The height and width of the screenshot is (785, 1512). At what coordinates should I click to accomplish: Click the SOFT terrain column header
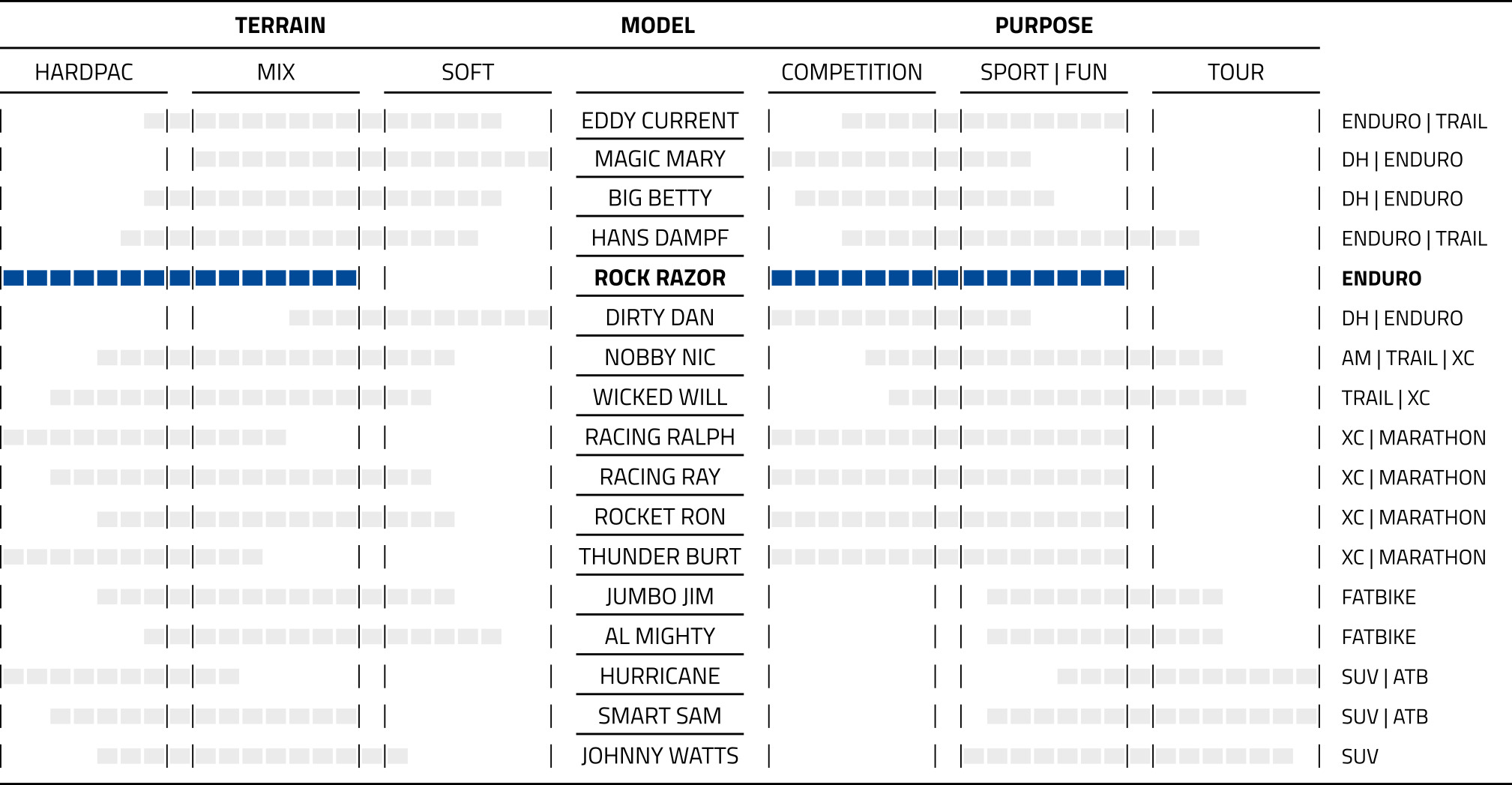[468, 72]
